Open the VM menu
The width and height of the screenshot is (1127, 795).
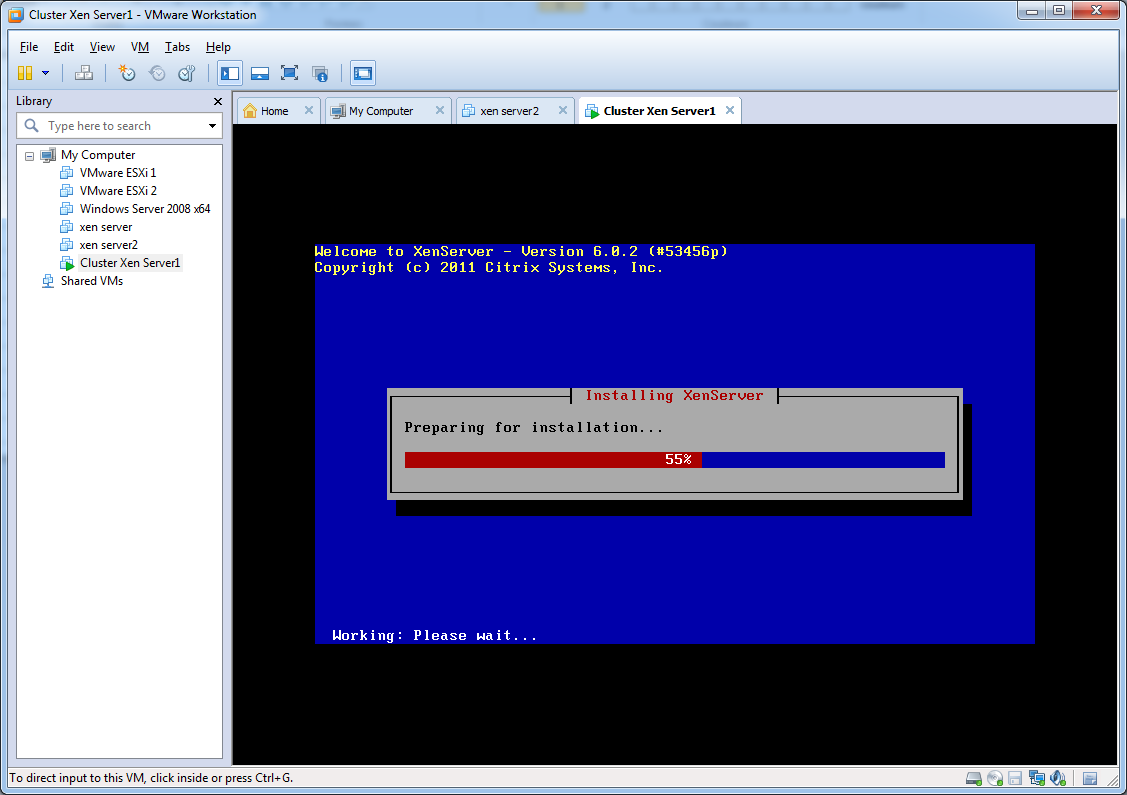tap(140, 47)
